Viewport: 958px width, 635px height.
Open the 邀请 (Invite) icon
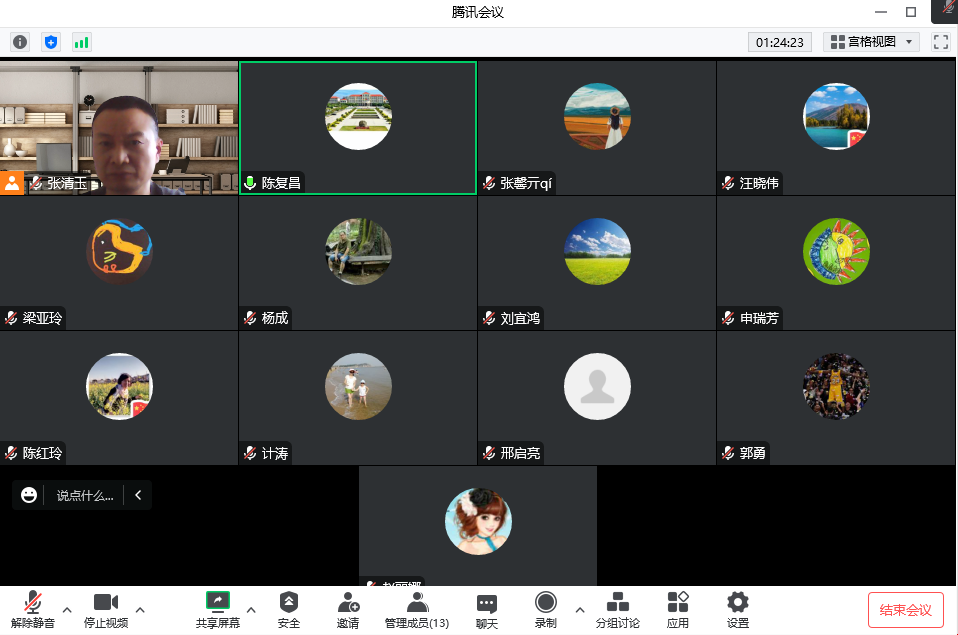point(348,609)
